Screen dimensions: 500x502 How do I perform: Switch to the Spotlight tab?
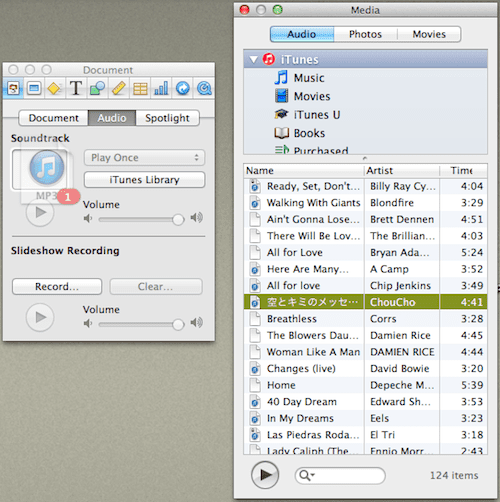[167, 118]
